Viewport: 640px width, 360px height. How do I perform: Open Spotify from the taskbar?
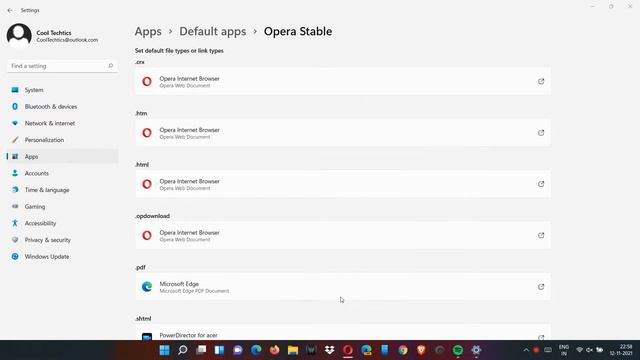(x=458, y=350)
